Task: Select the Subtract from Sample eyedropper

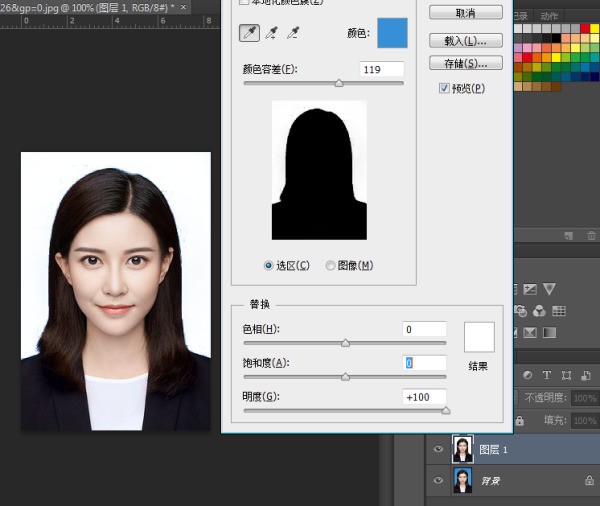Action: click(293, 34)
